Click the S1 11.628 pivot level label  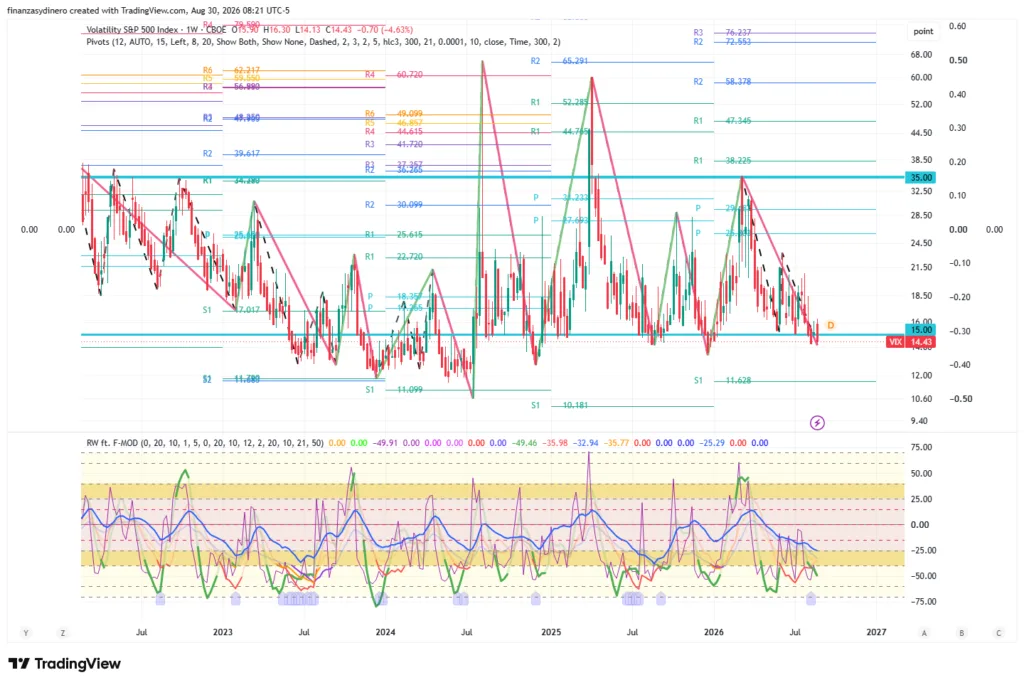coord(722,380)
